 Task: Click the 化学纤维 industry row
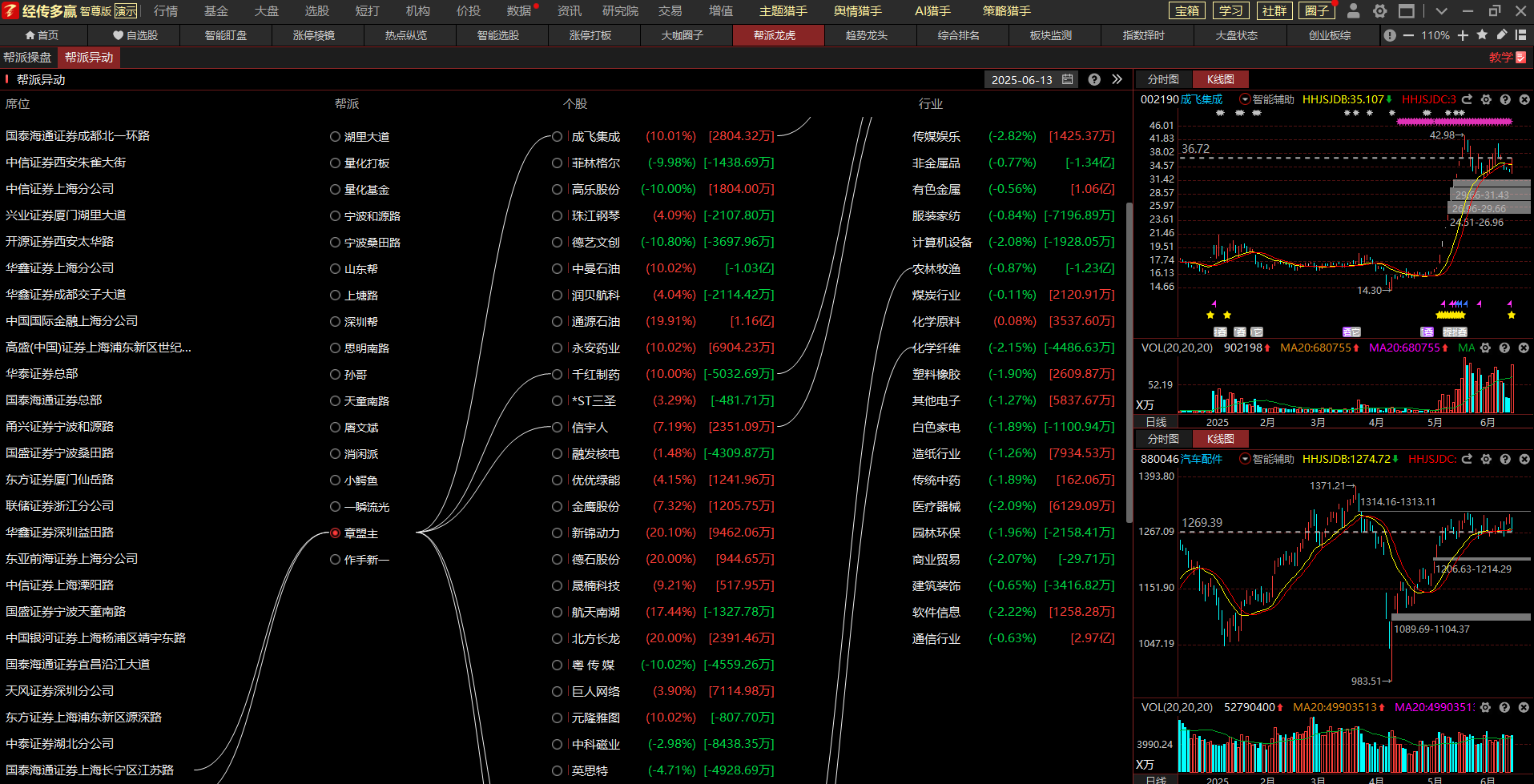pos(1013,348)
